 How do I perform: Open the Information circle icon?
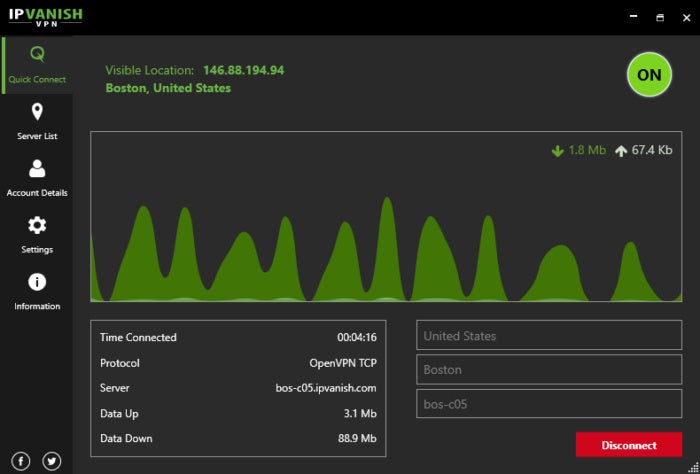point(37,282)
